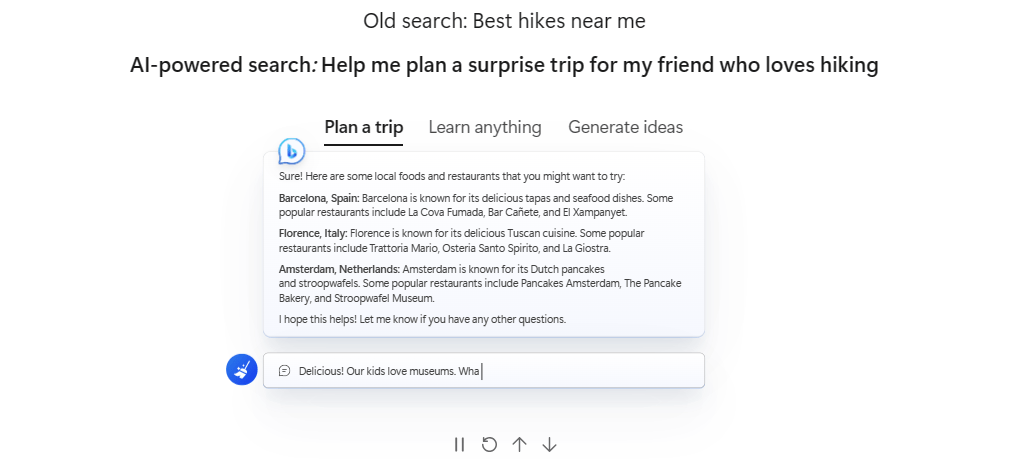Click the 'I hope this helps!' closing line
The width and height of the screenshot is (1030, 471).
tap(422, 319)
